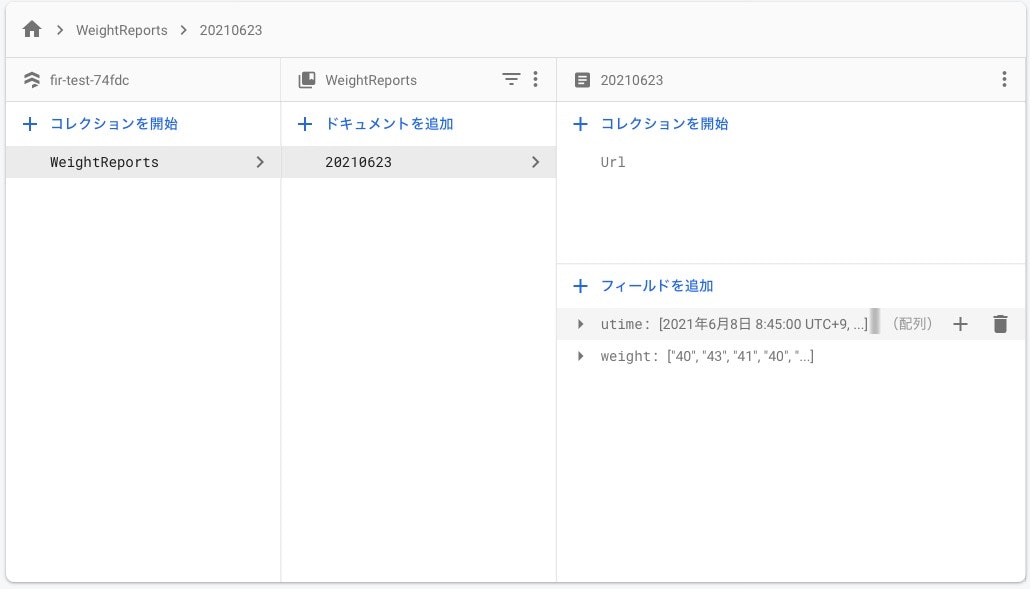Click WeightReports in the breadcrumb path
Screen dimensions: 1030x589
tap(122, 30)
